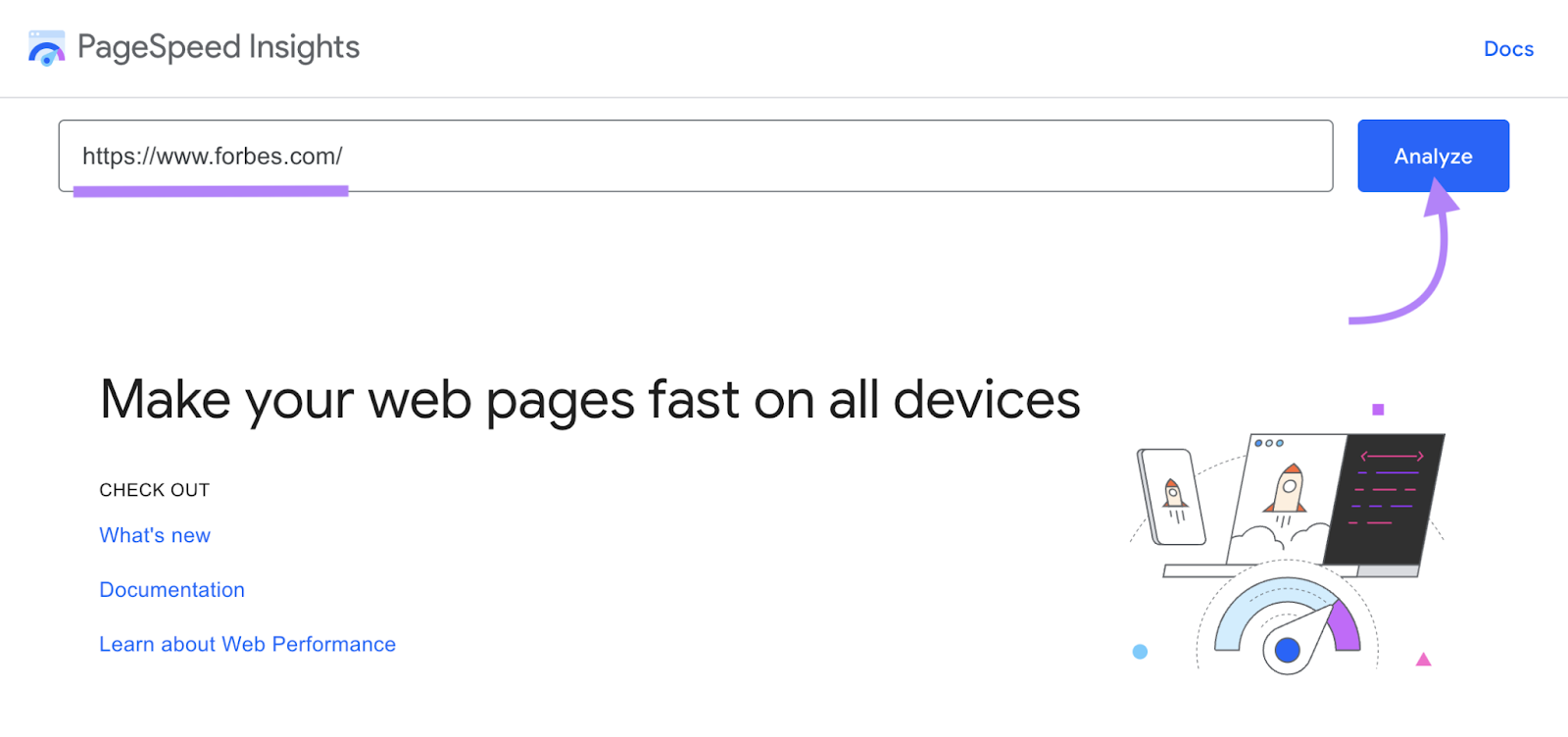Click the blue dot in the speedometer illustration
Screen dimensions: 1568x737
tap(1287, 649)
